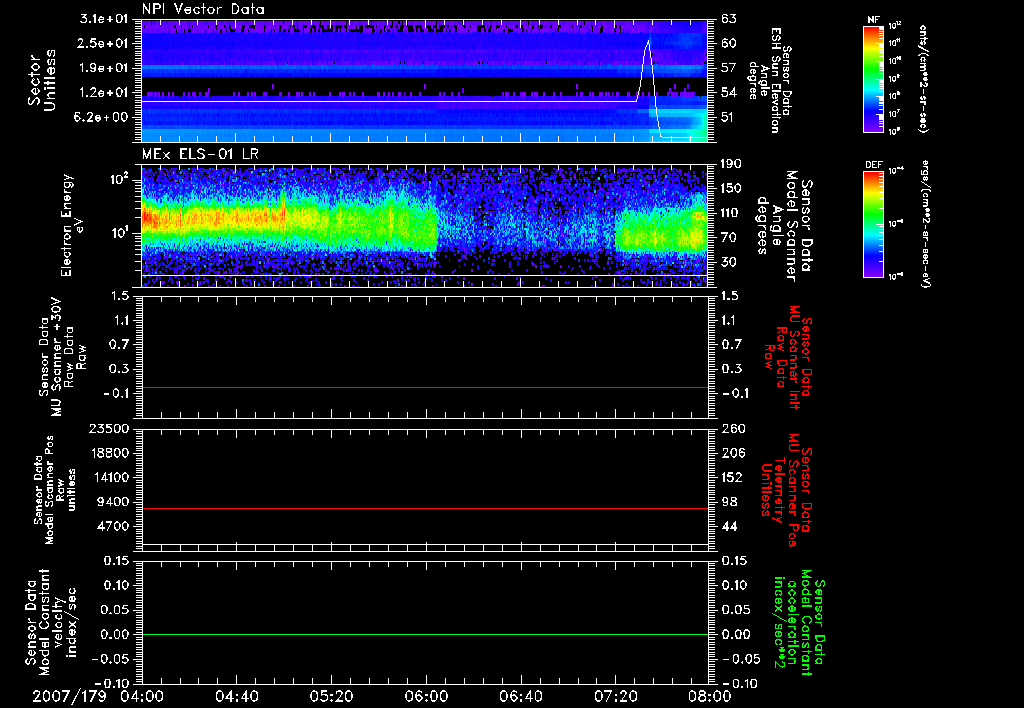Click the horizontal red line in +30V raw panel
Viewport: 1024px width, 708px height.
coord(424,388)
